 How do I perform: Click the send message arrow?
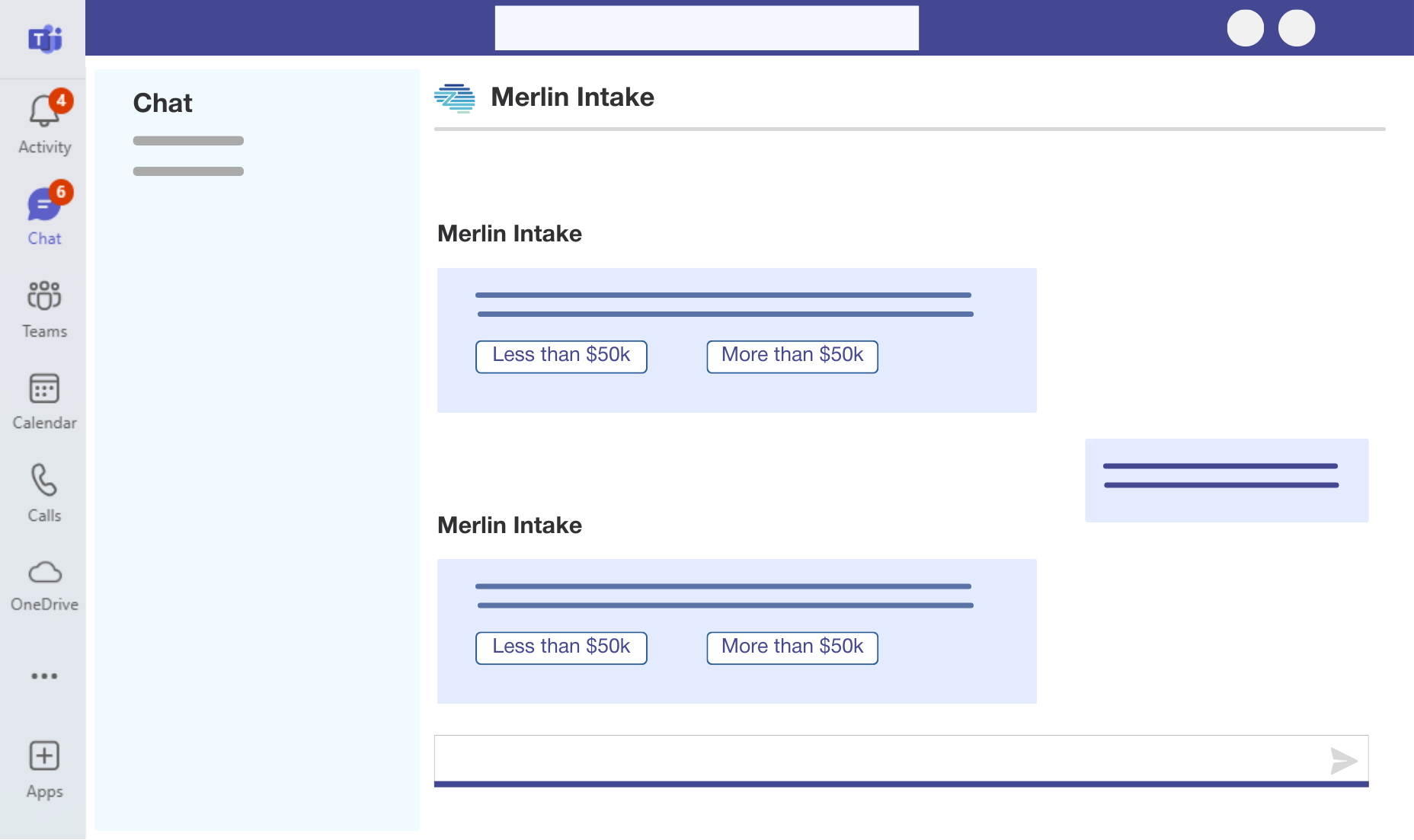(x=1343, y=760)
